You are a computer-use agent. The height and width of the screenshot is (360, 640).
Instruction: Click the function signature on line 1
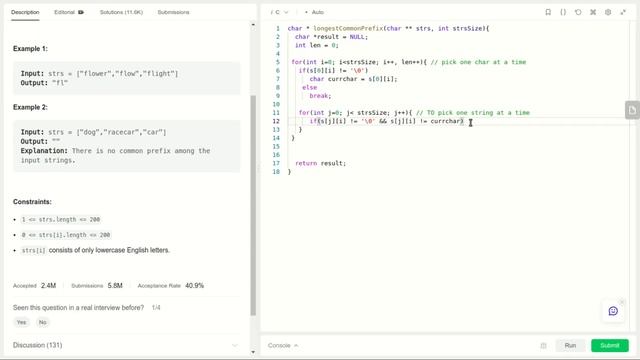click(388, 29)
